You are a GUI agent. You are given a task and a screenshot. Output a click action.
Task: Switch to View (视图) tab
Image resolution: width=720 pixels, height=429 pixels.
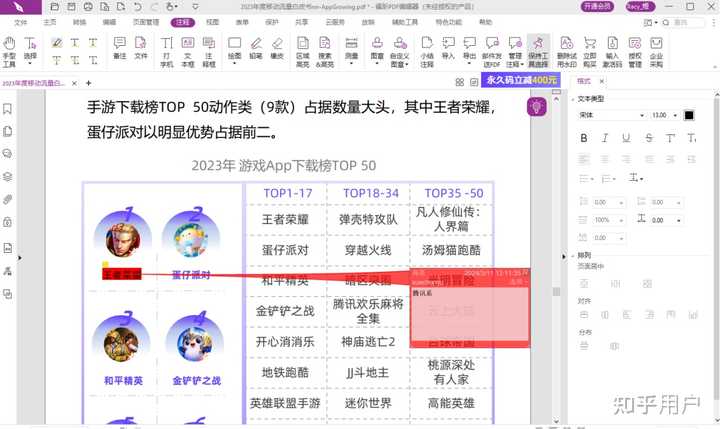(213, 22)
